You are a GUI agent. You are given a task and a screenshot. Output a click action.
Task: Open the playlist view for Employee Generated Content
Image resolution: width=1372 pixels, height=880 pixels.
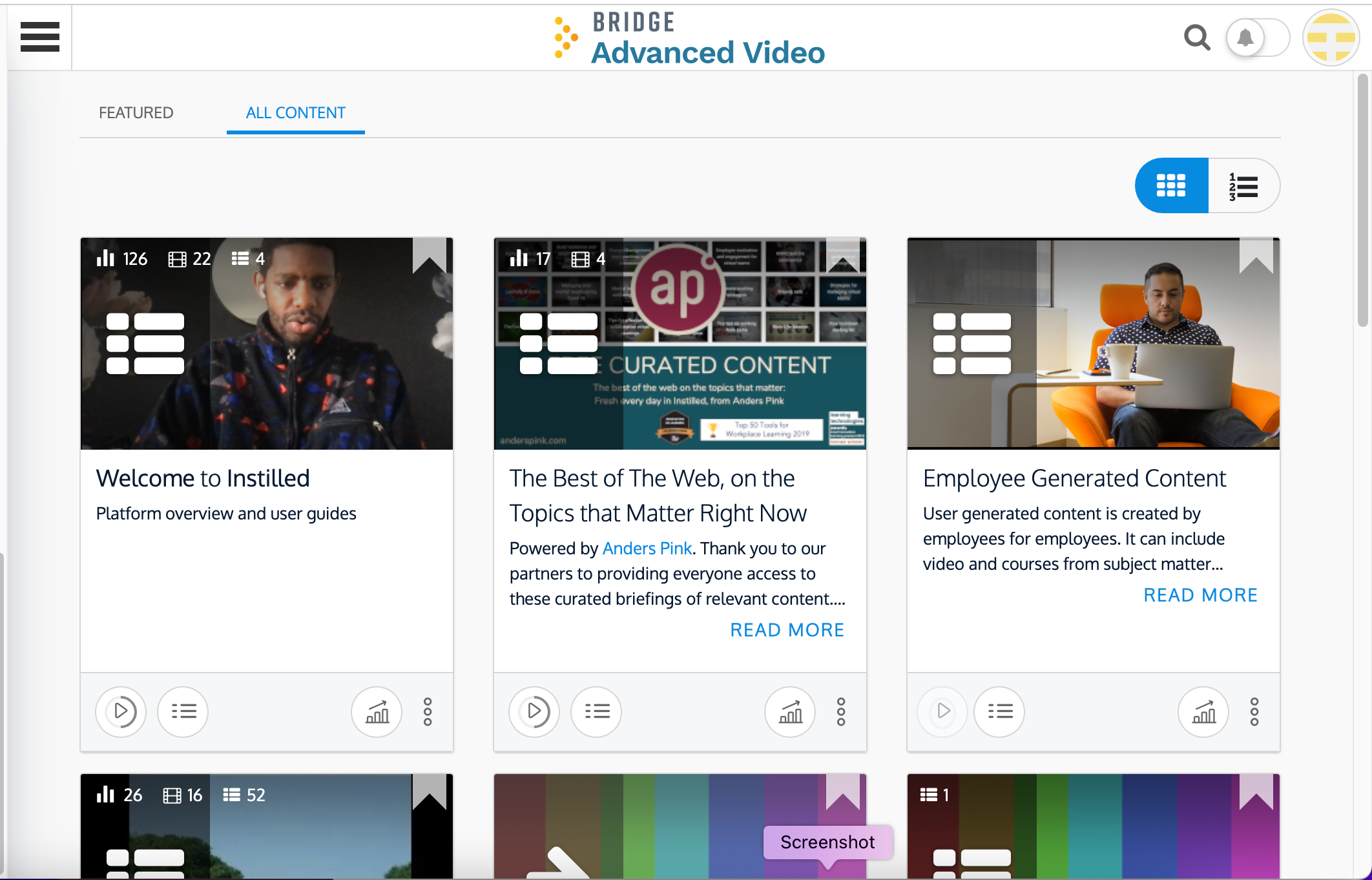click(999, 711)
